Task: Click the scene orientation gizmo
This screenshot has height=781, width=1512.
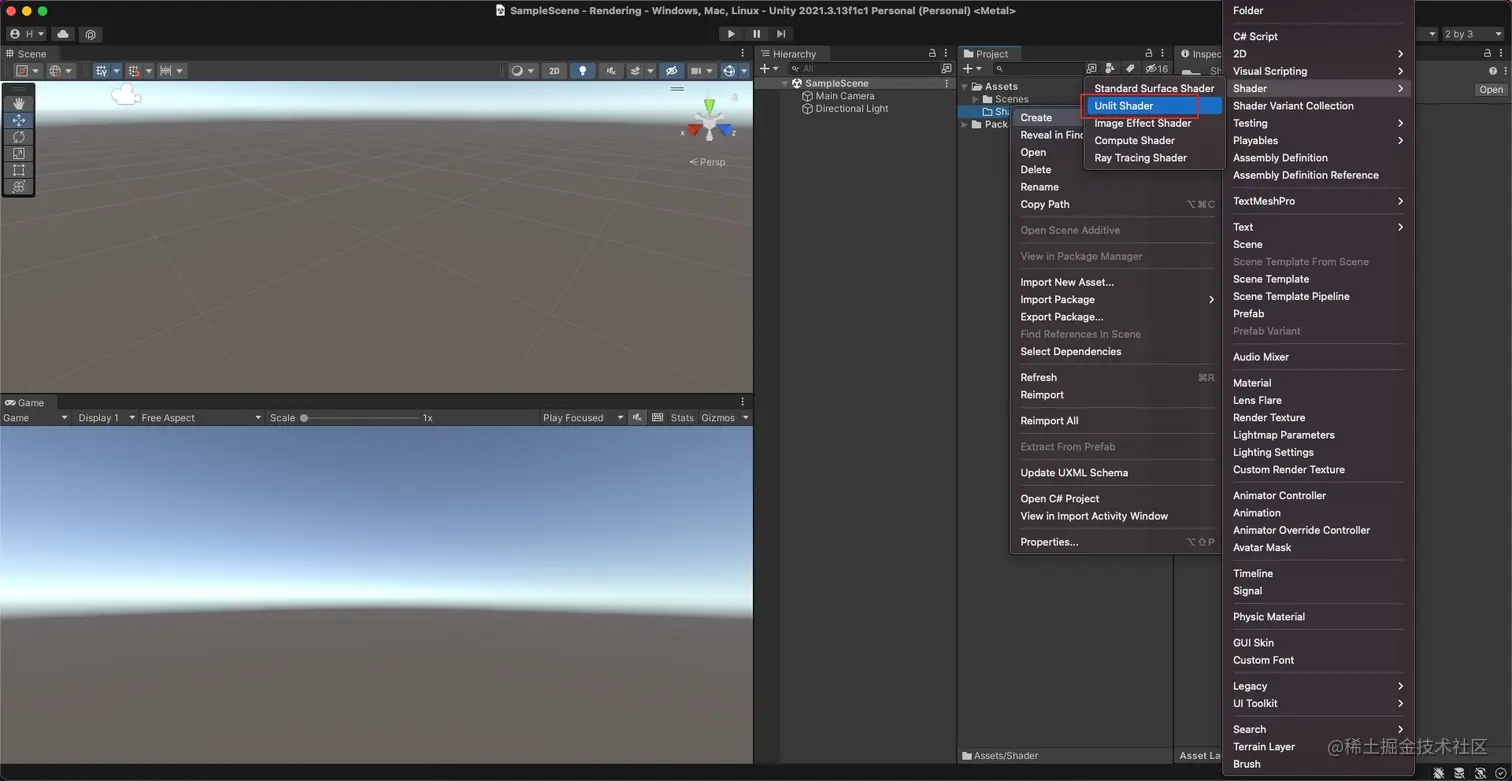Action: (x=710, y=123)
